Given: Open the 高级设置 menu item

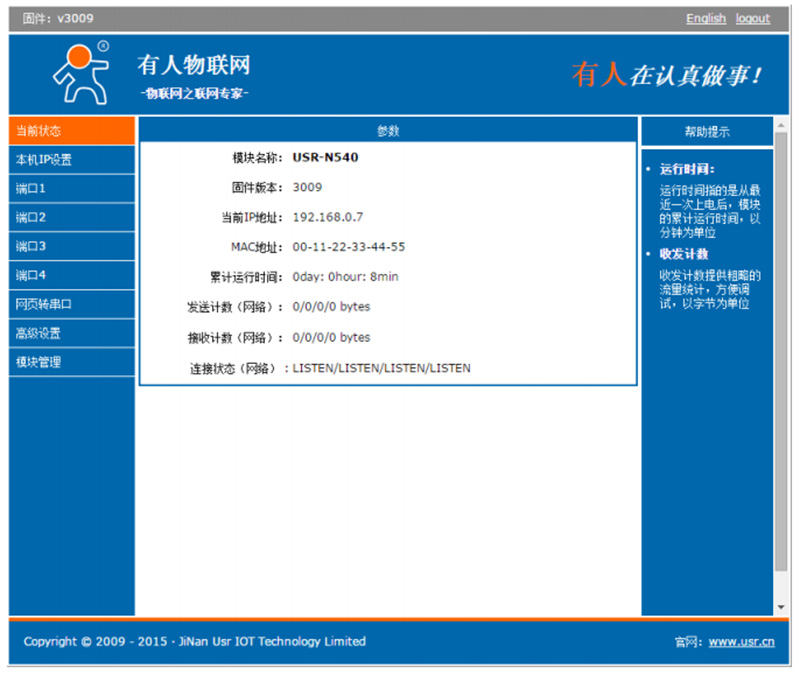Looking at the screenshot, I should click(x=72, y=334).
